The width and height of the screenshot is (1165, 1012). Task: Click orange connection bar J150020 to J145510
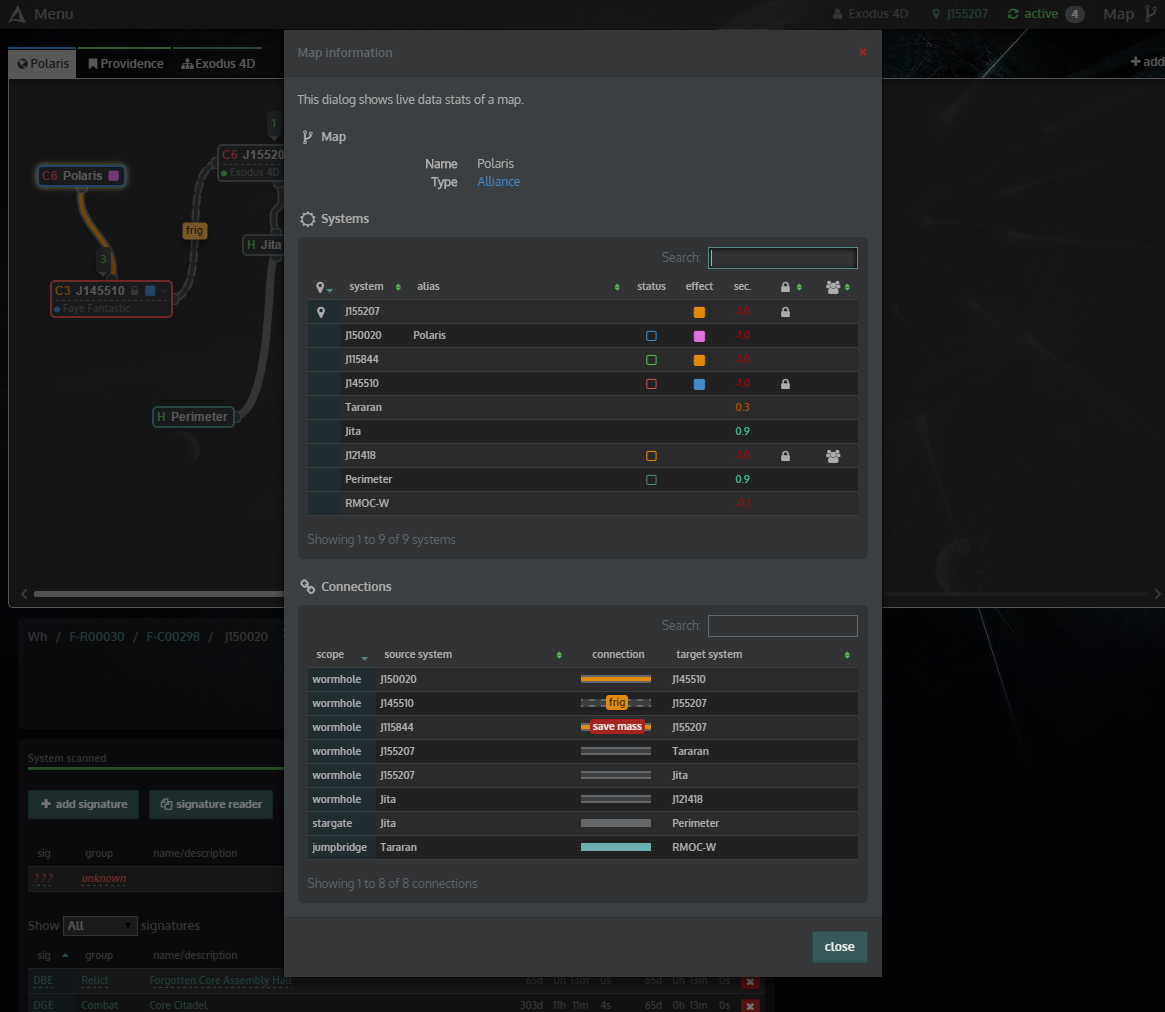tap(616, 679)
